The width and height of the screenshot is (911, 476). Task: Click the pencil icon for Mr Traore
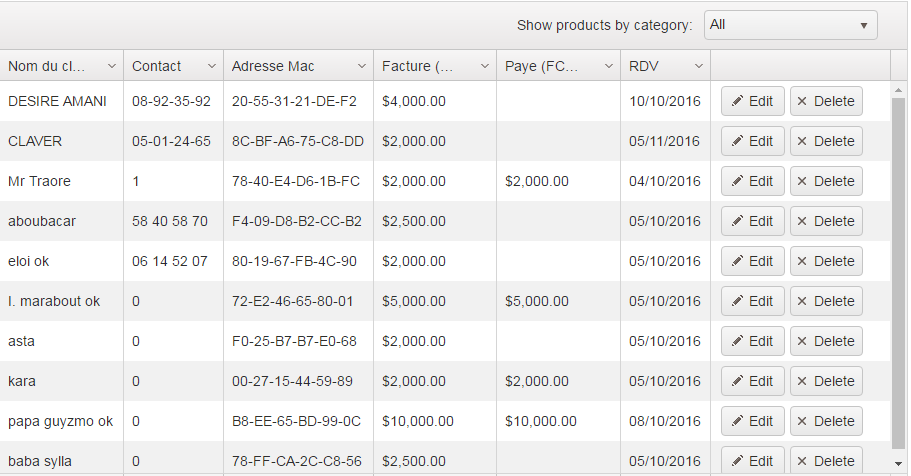coord(737,181)
